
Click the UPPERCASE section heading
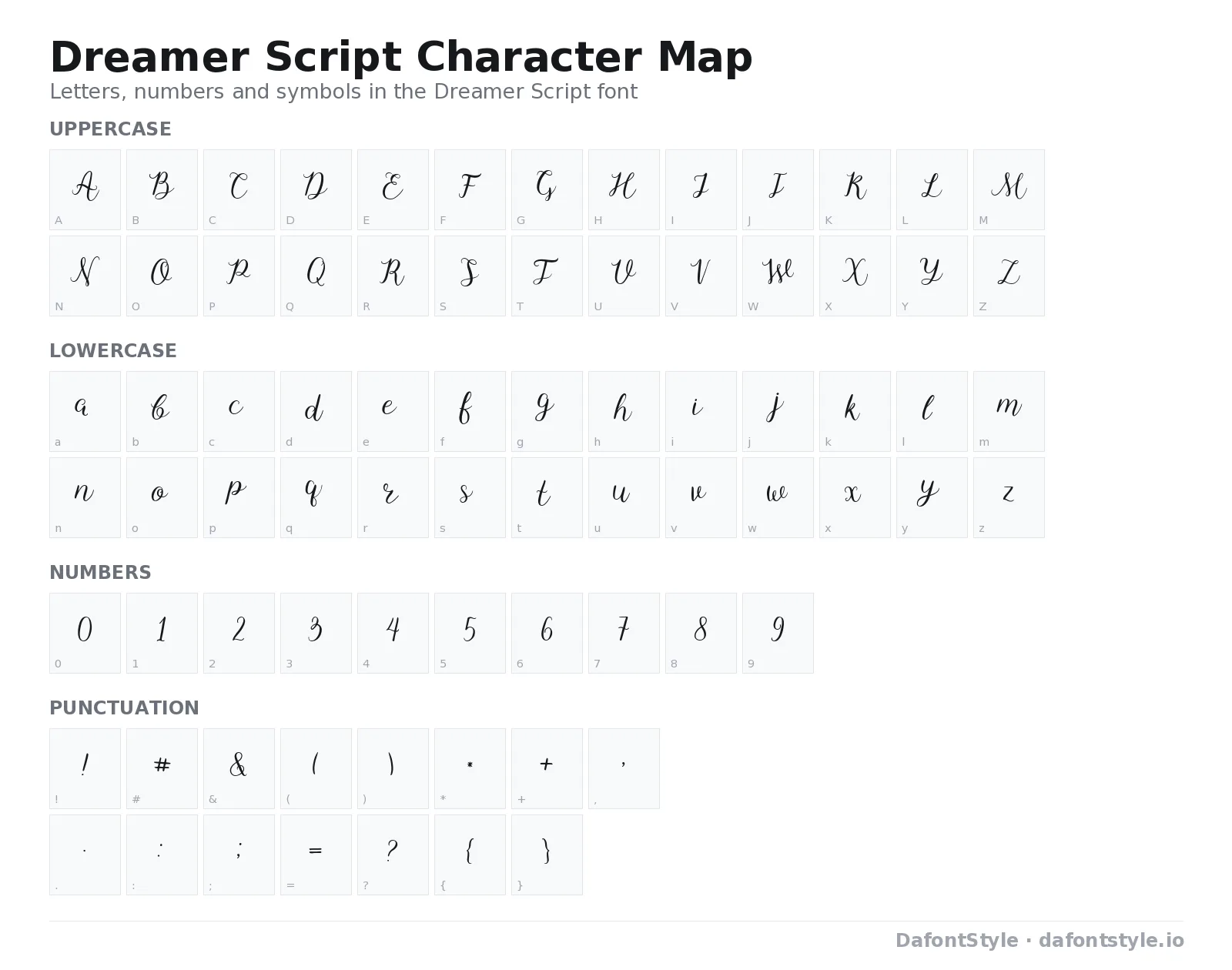point(110,129)
